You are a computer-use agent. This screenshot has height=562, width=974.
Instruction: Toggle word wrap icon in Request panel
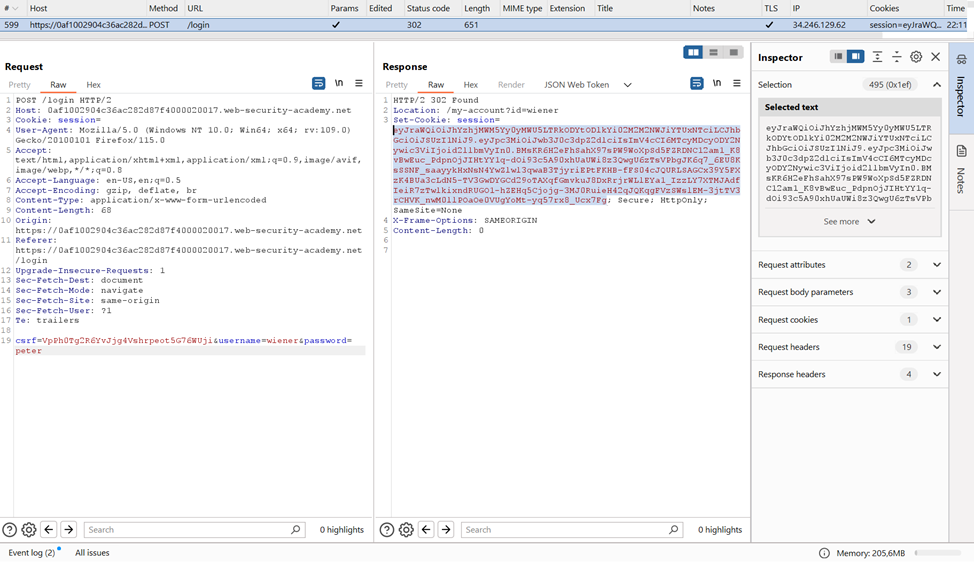click(319, 83)
